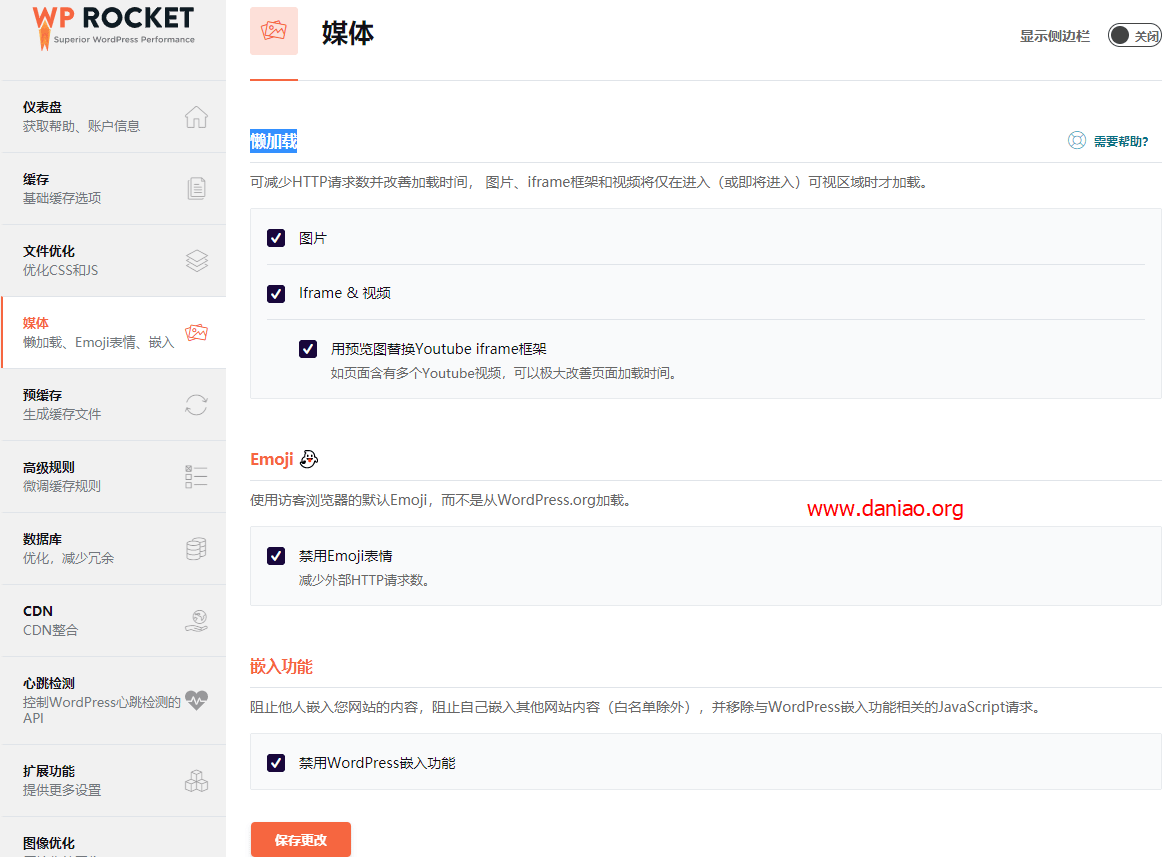1169x857 pixels.
Task: Toggle the 显示侧边栏 switch
Action: tap(1134, 36)
